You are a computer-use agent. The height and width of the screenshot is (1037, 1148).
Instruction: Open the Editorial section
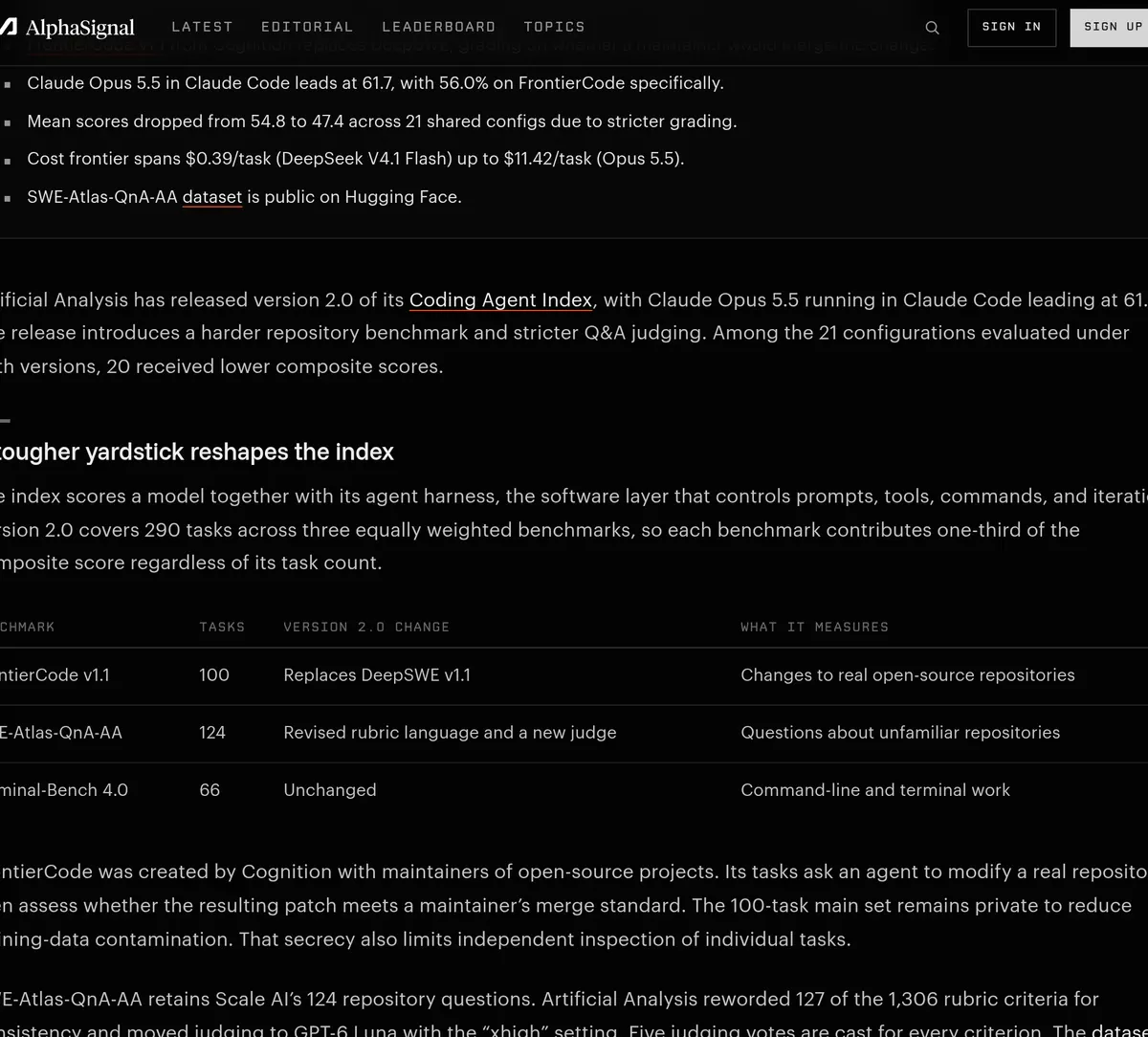[x=307, y=27]
